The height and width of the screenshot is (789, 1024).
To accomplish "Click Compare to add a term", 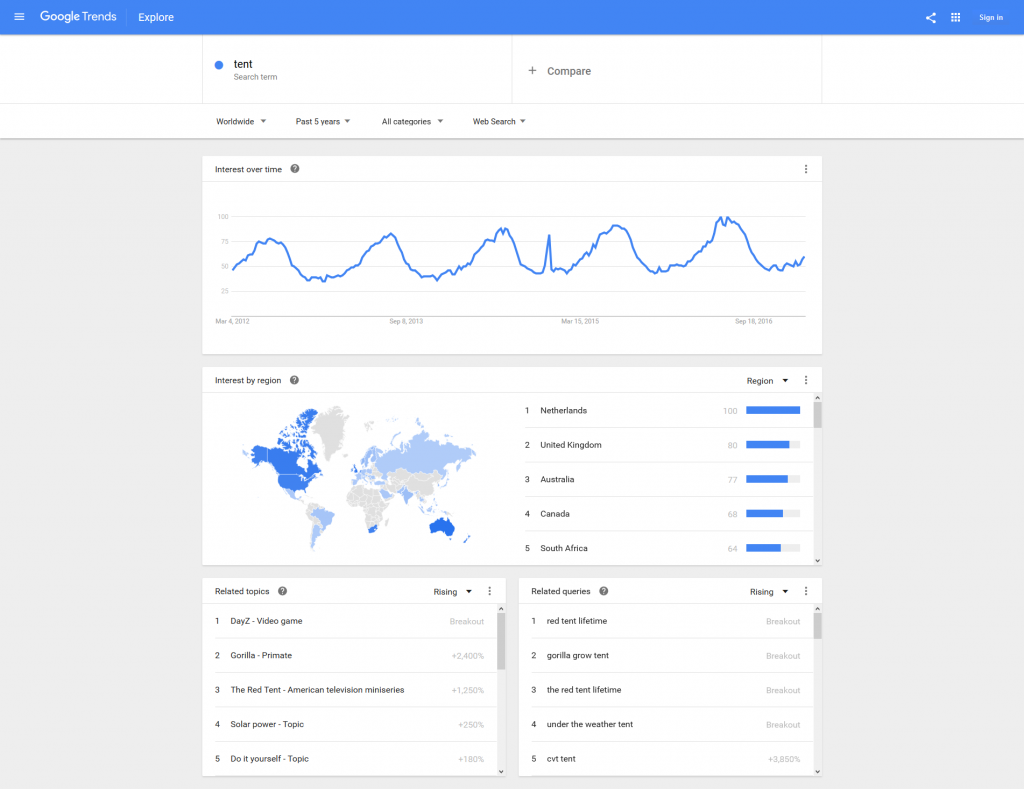I will coord(569,71).
